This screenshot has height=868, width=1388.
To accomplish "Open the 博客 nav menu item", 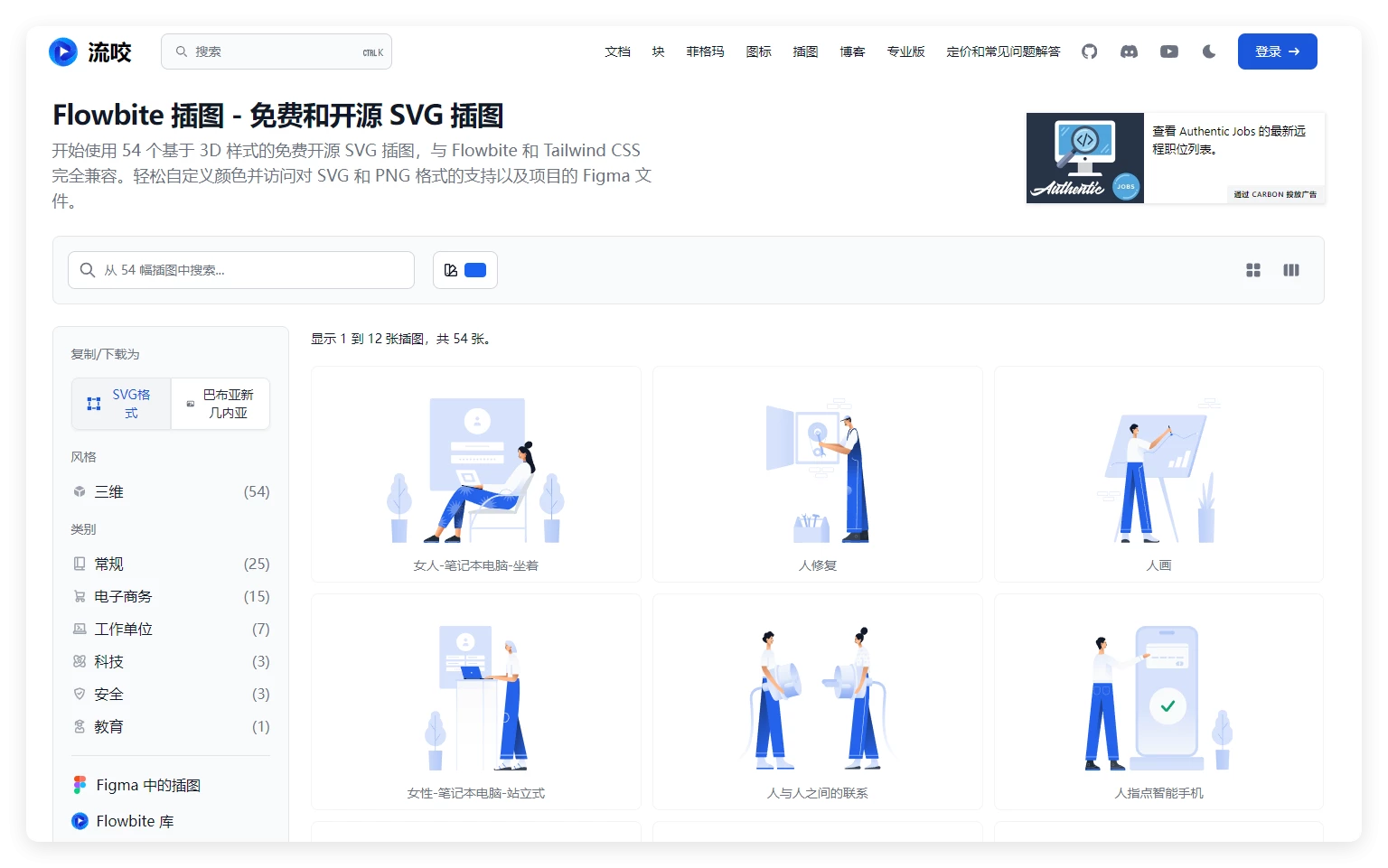I will pyautogui.click(x=852, y=51).
